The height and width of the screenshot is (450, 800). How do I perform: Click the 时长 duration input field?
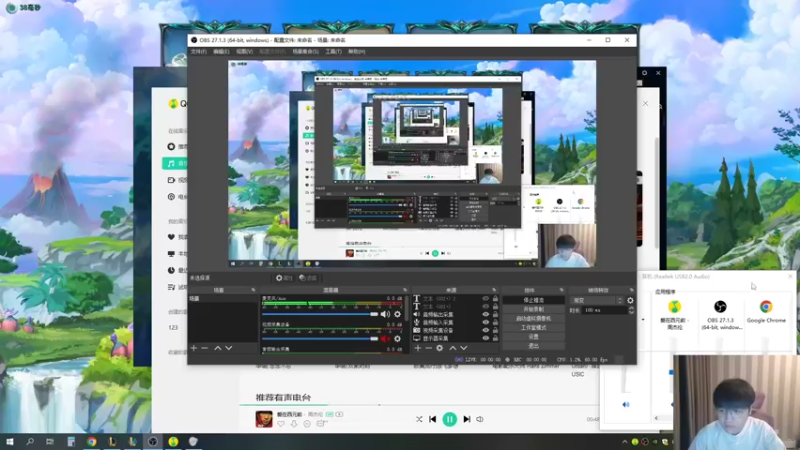pyautogui.click(x=605, y=310)
